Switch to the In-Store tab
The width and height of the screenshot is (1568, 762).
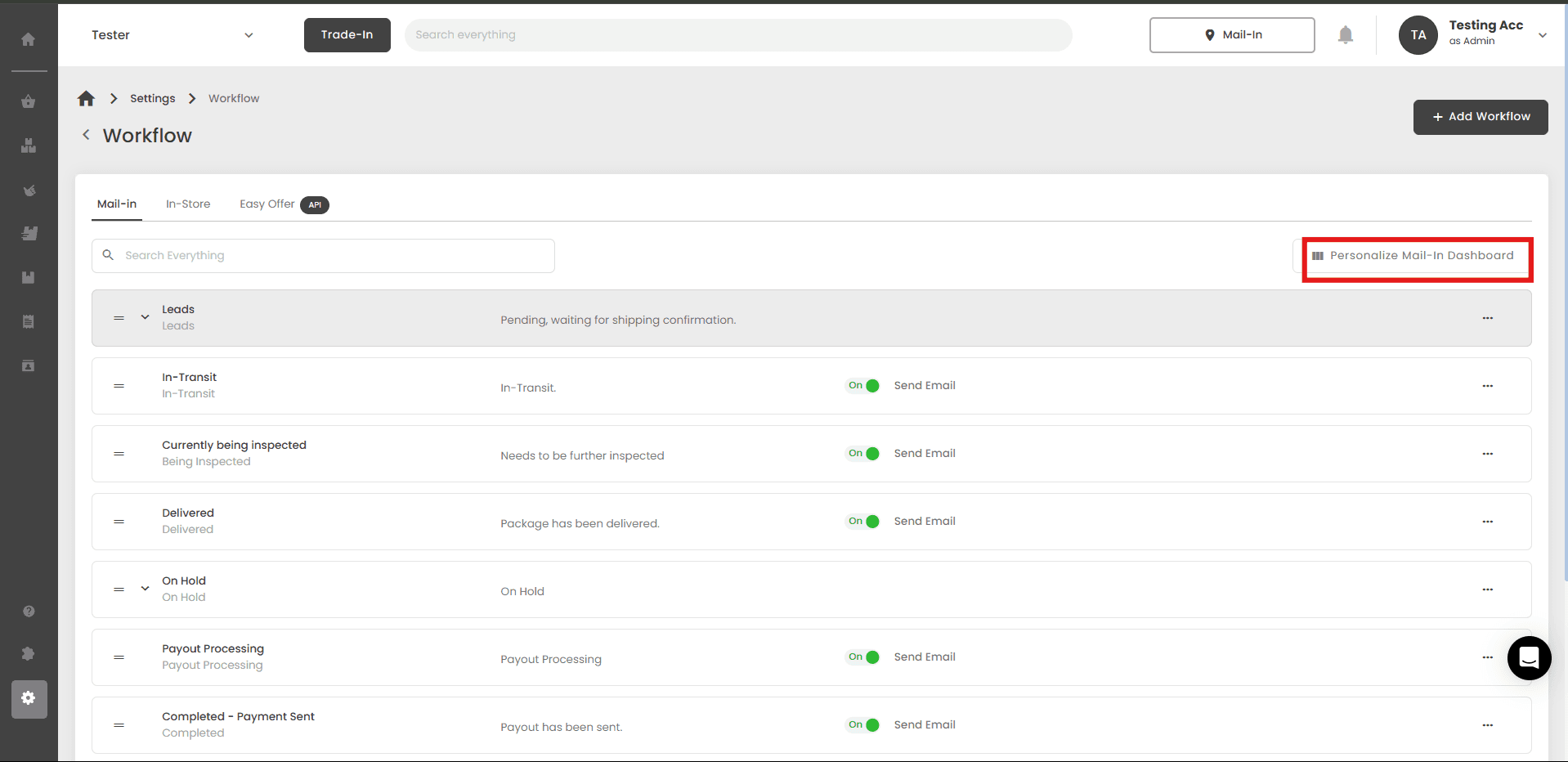tap(188, 204)
